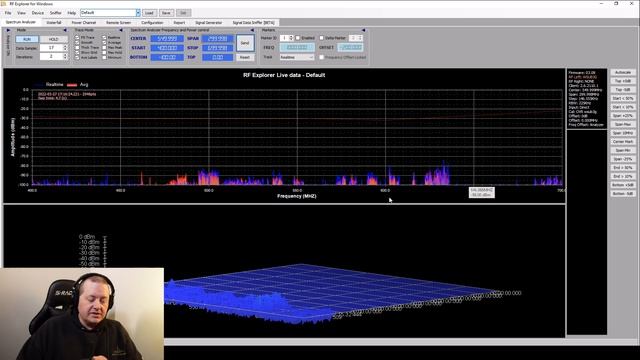Viewport: 640px width, 360px height.
Task: Click the HOLD mode button
Action: coord(53,39)
